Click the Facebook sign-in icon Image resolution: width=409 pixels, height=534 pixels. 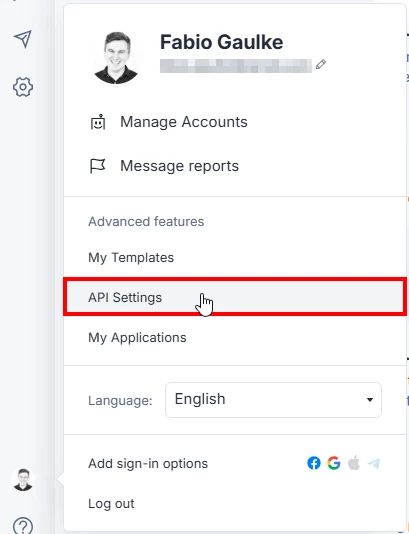314,463
